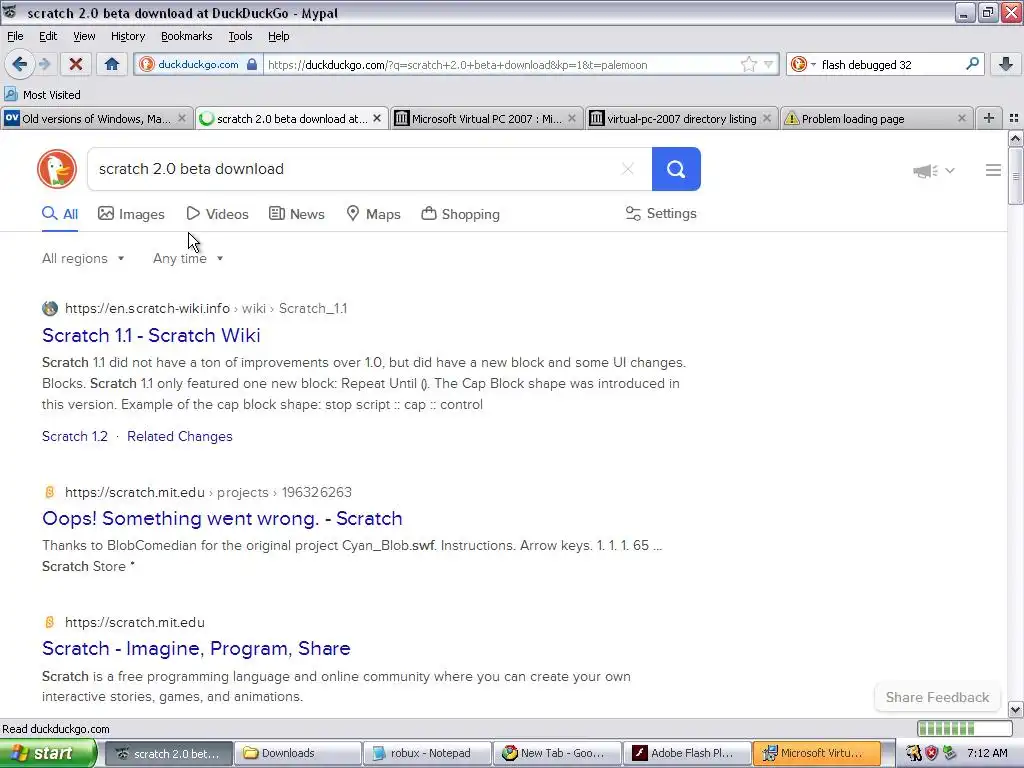Click the page vertical scrollbar thumb
Viewport: 1024px width, 768px height.
click(x=1015, y=176)
